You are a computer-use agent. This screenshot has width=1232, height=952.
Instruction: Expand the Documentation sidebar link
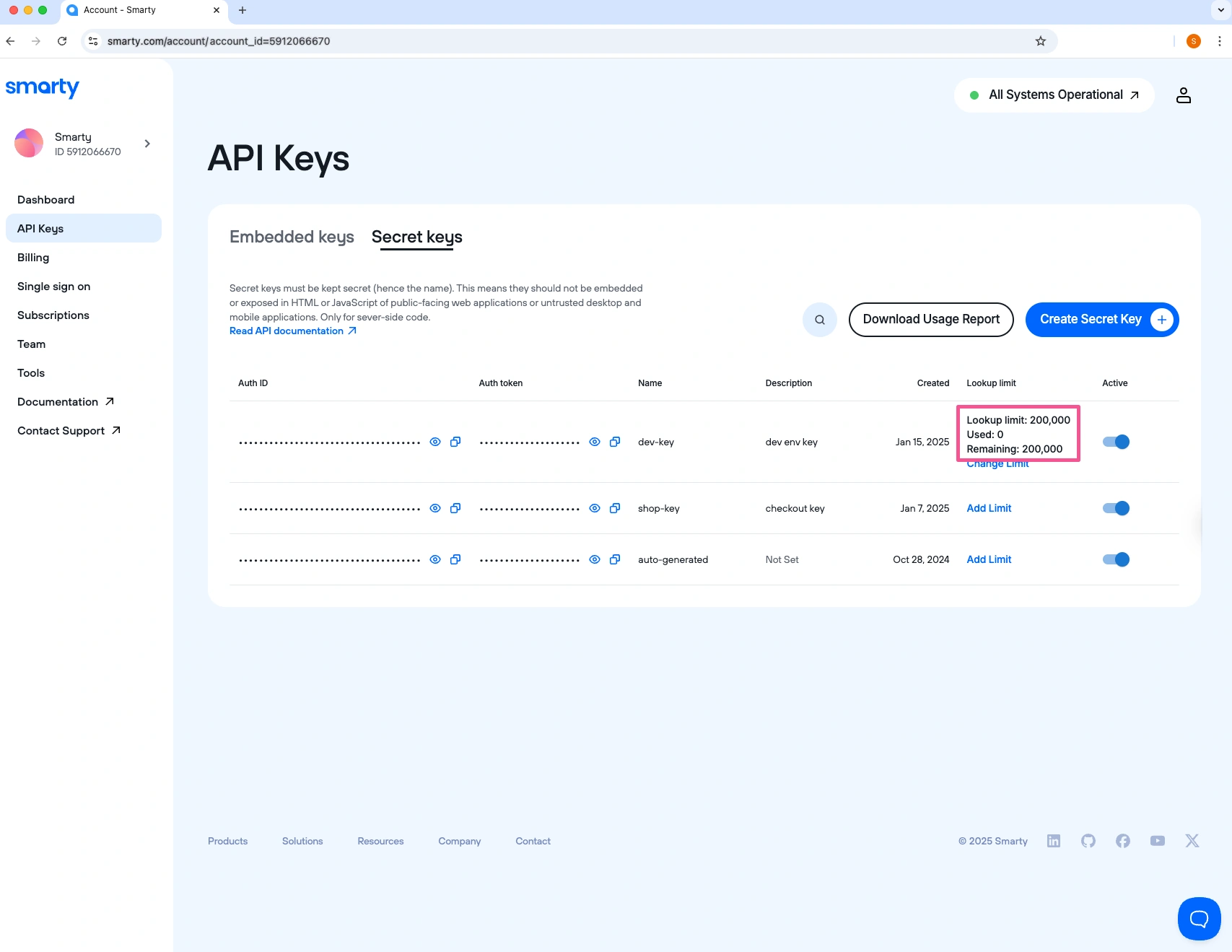(64, 401)
